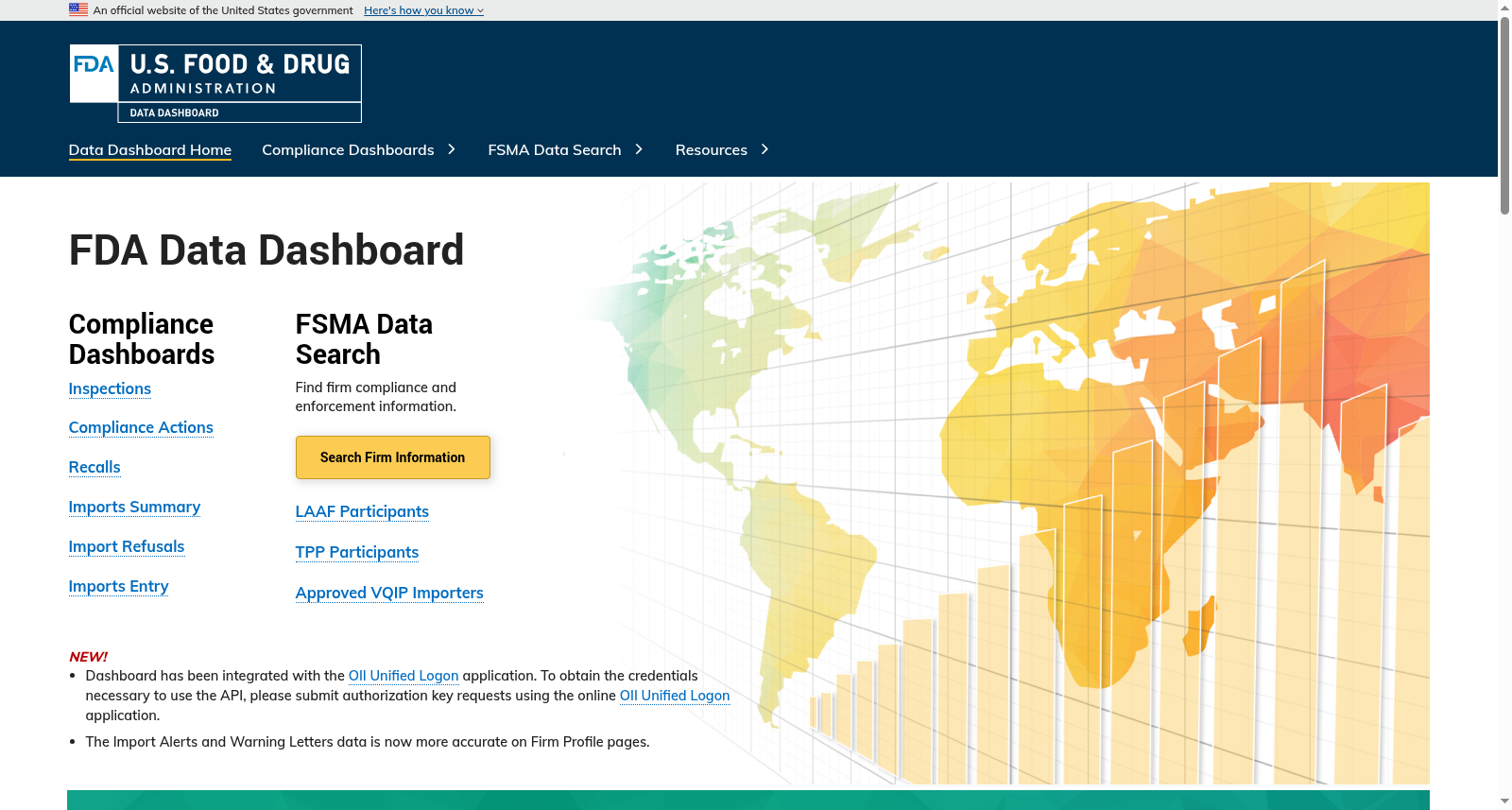Click "Find firm compliance and enforcement information." text

(376, 397)
